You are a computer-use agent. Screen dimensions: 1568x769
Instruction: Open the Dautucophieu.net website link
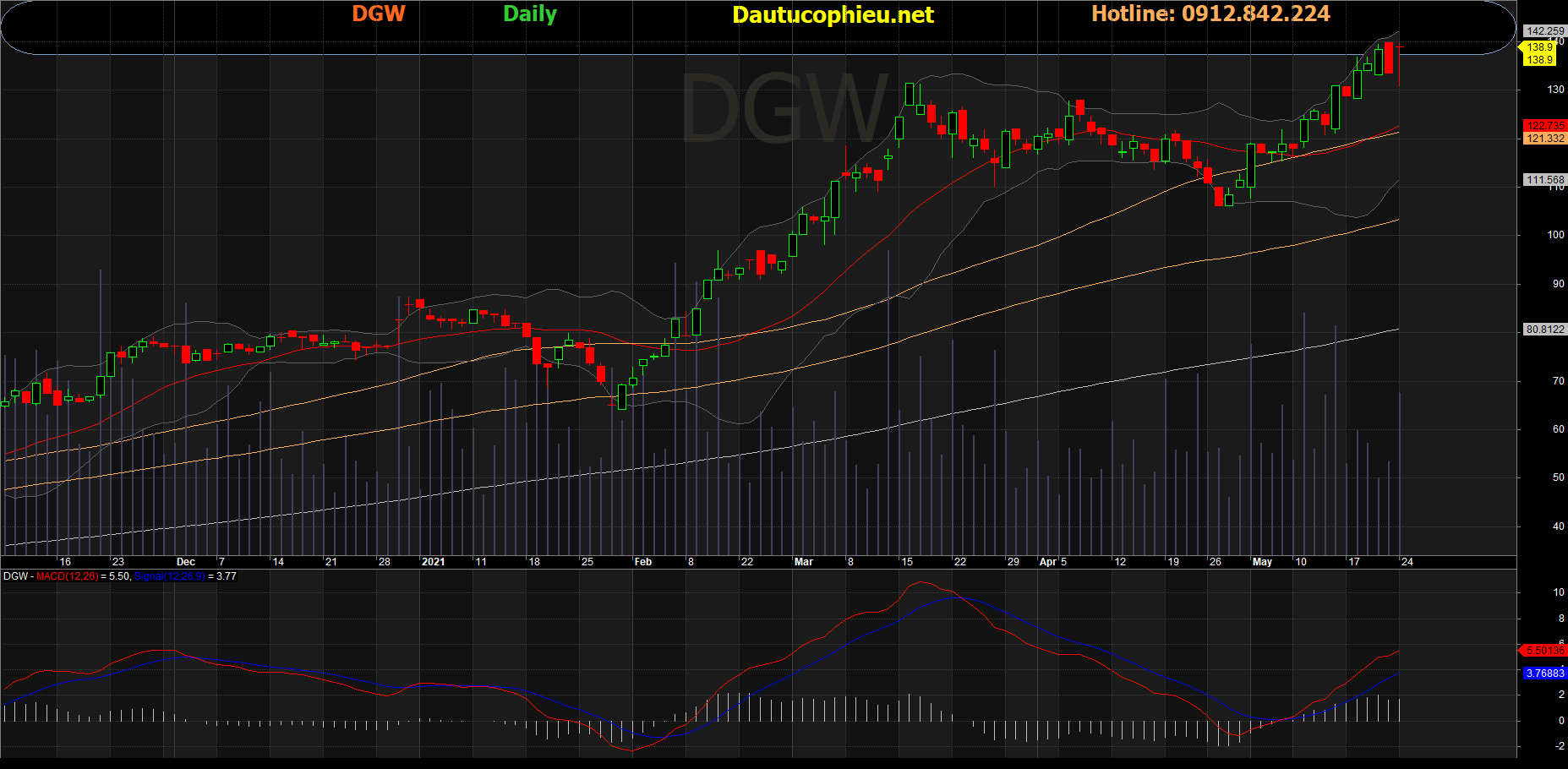833,15
